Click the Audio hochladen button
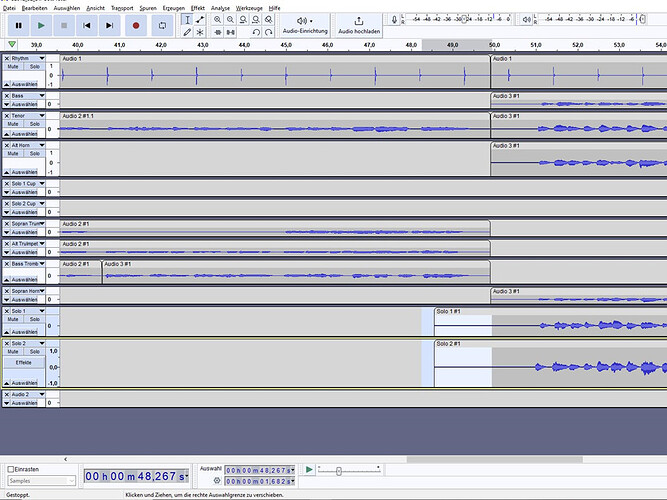 pos(359,25)
